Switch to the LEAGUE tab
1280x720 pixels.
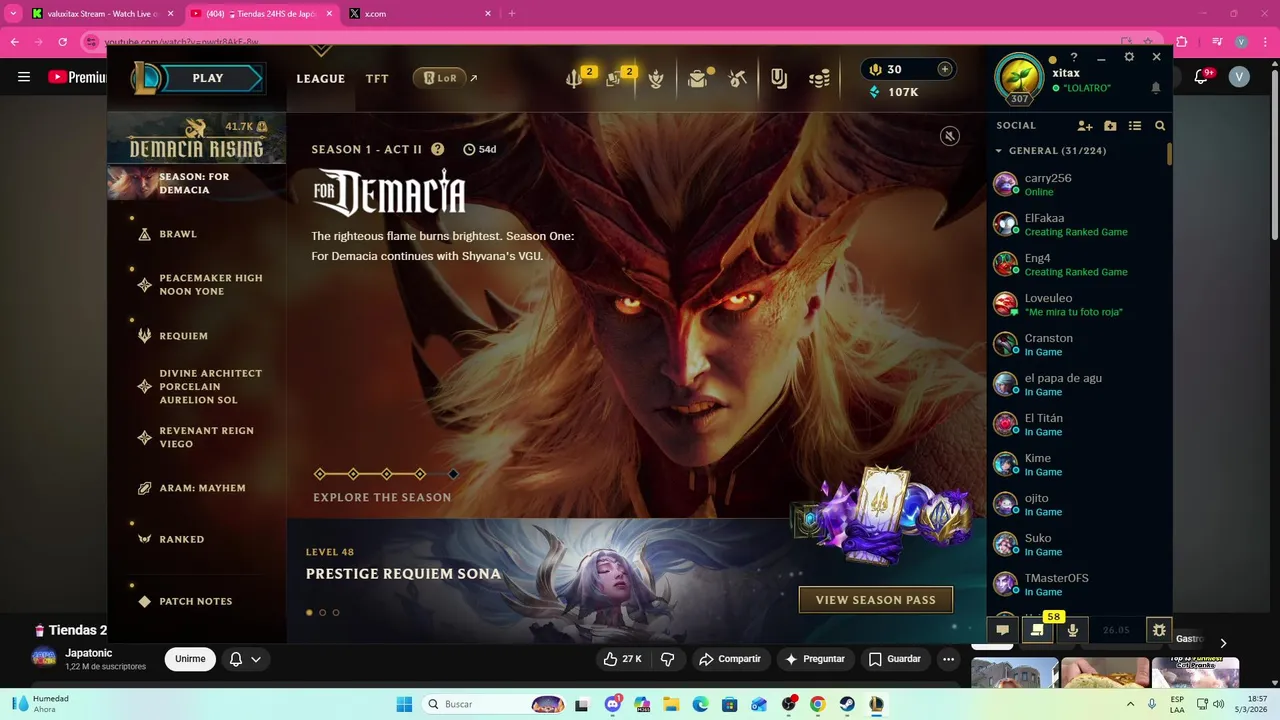tap(321, 78)
